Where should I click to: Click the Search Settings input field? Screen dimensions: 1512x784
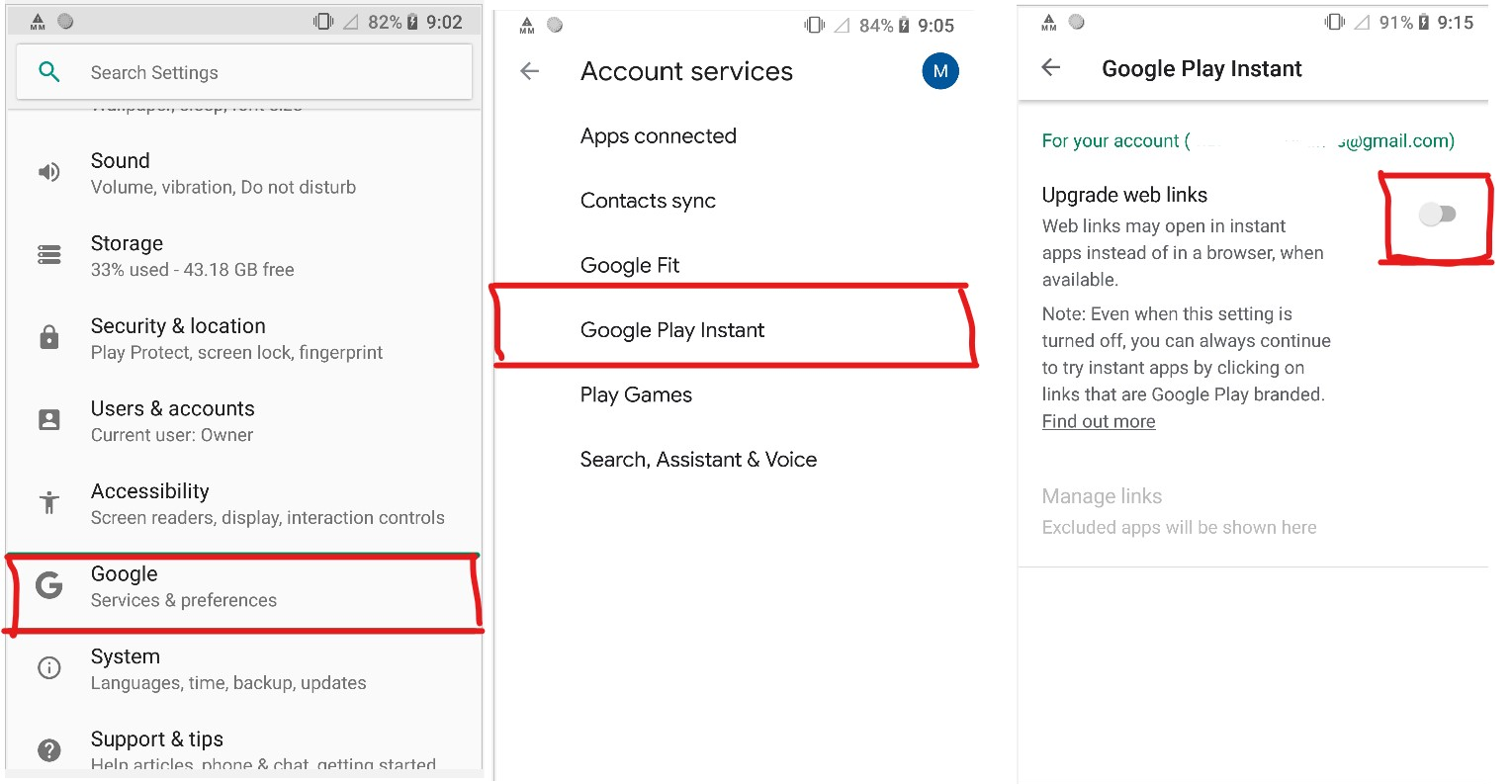point(242,71)
